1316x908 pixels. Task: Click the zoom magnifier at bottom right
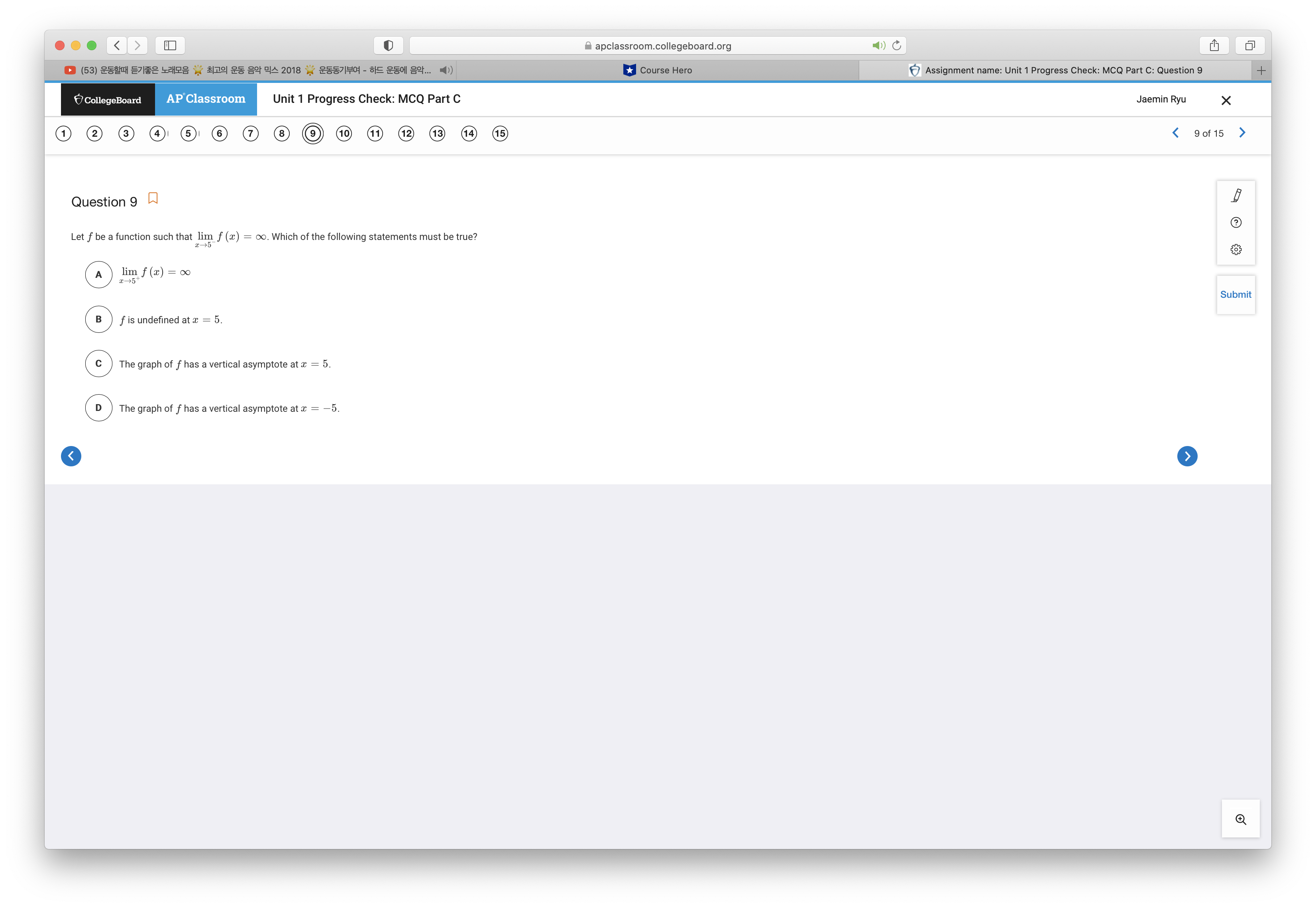click(x=1241, y=819)
